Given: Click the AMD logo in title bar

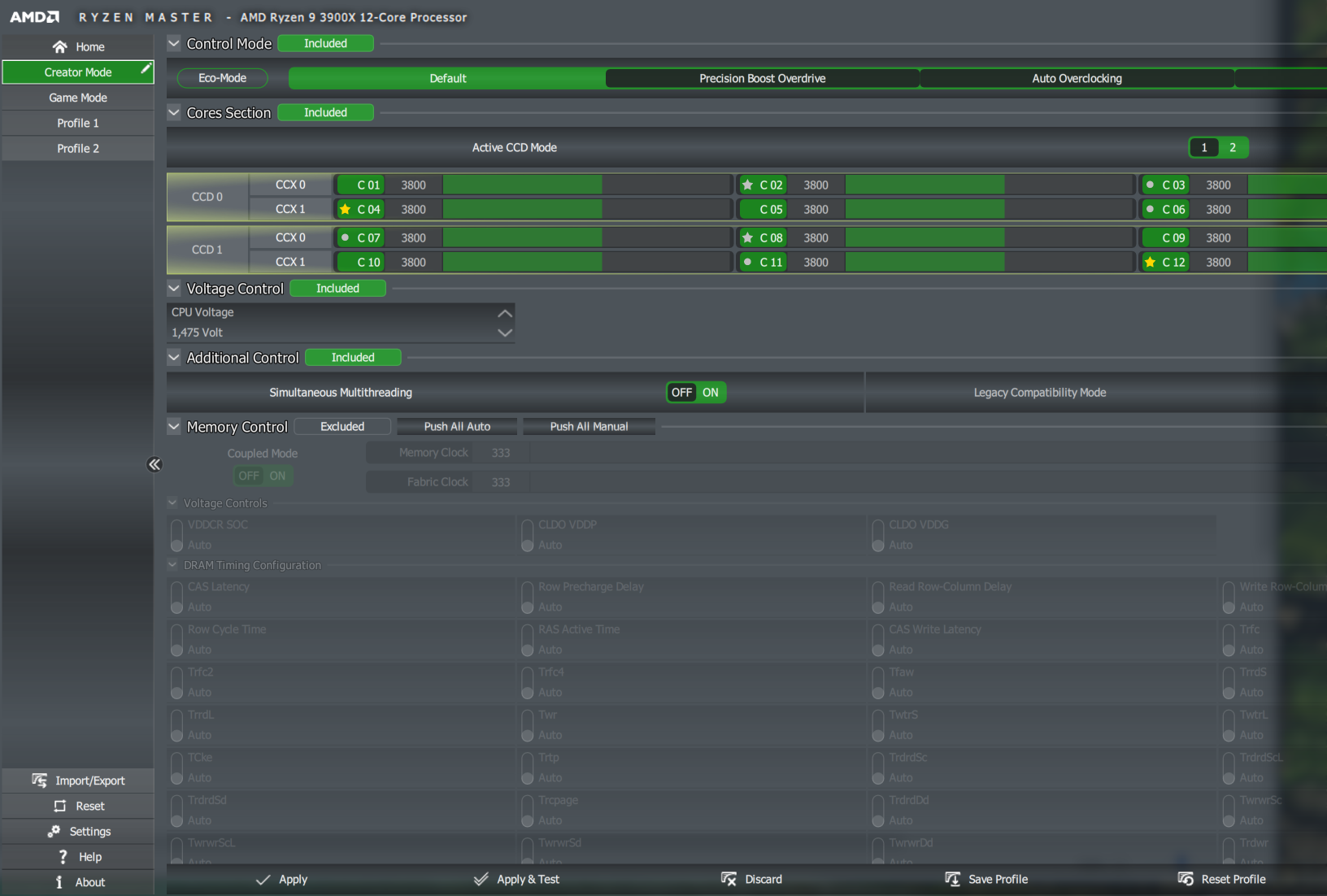Looking at the screenshot, I should point(34,17).
